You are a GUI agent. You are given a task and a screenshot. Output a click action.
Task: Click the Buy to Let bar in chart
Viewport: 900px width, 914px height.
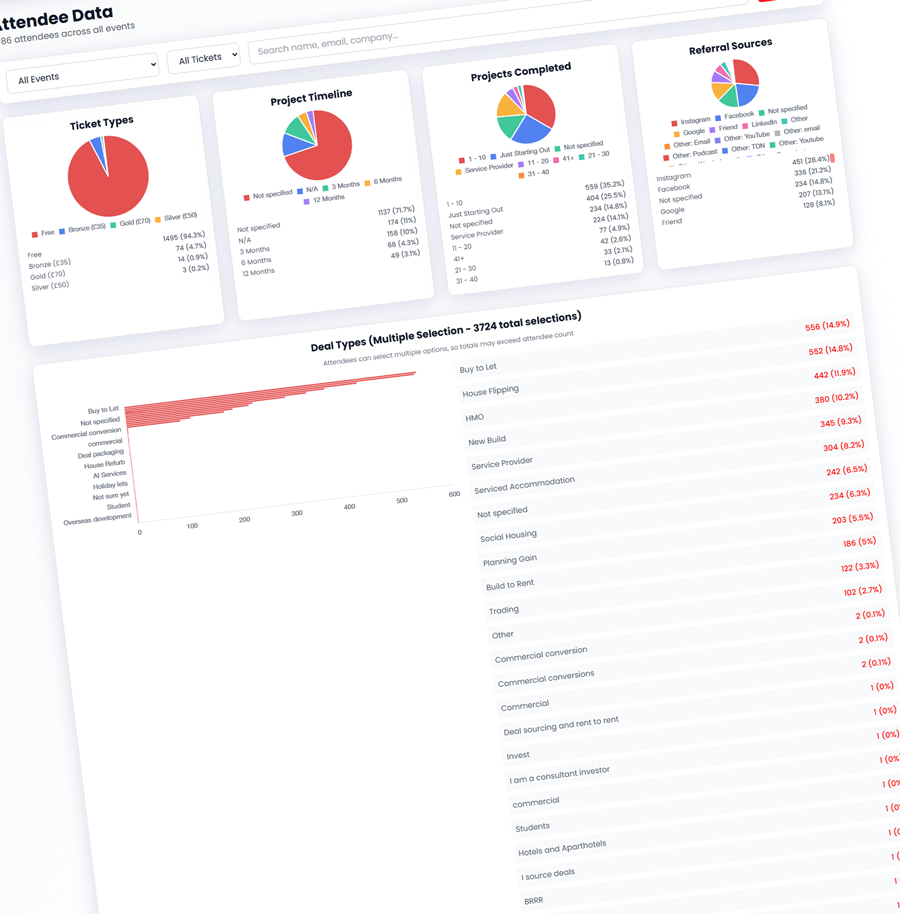270,391
